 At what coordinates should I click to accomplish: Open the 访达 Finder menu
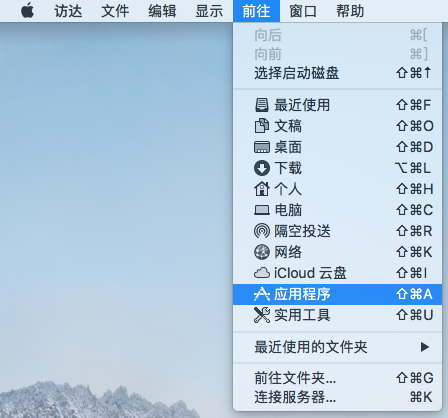[68, 11]
